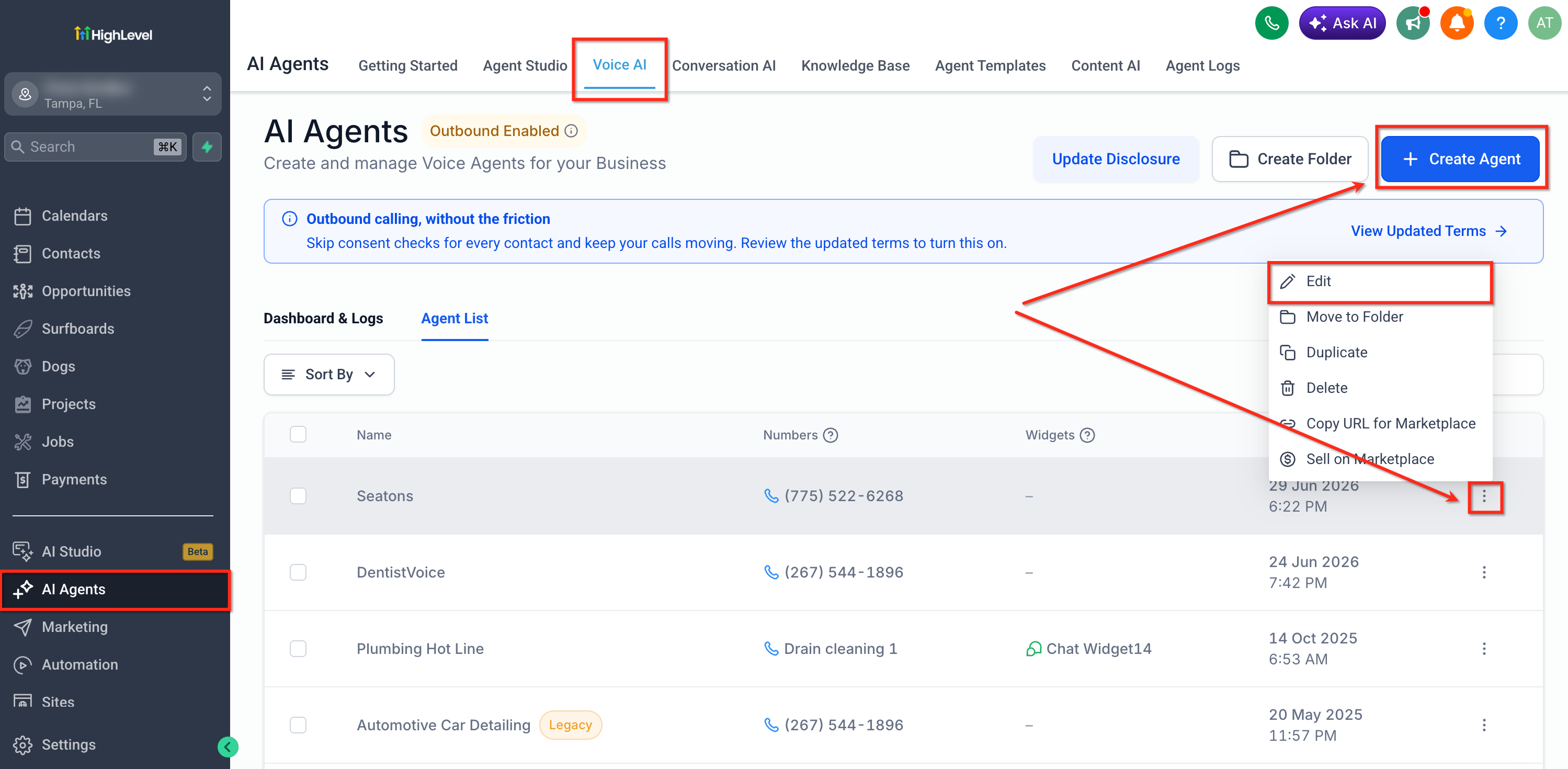This screenshot has height=769, width=1568.
Task: Click the Chat Widget14 widget link
Action: tap(1089, 649)
